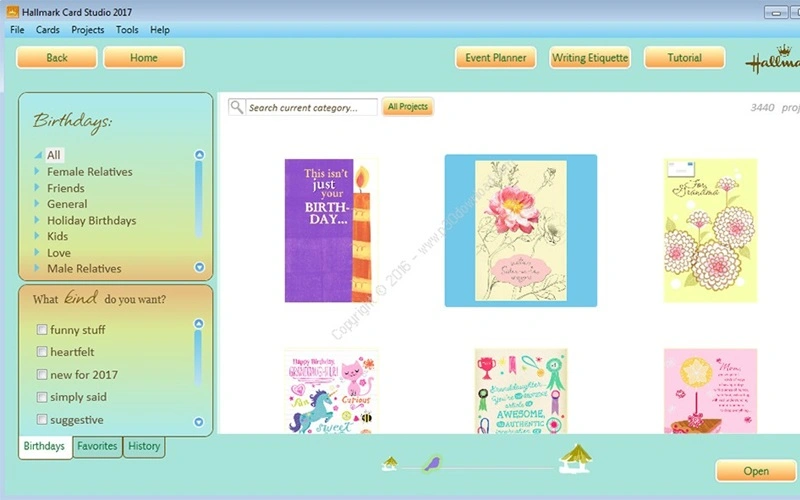Select the pink flower card thumbnail
Viewport: 800px width, 500px height.
520,231
